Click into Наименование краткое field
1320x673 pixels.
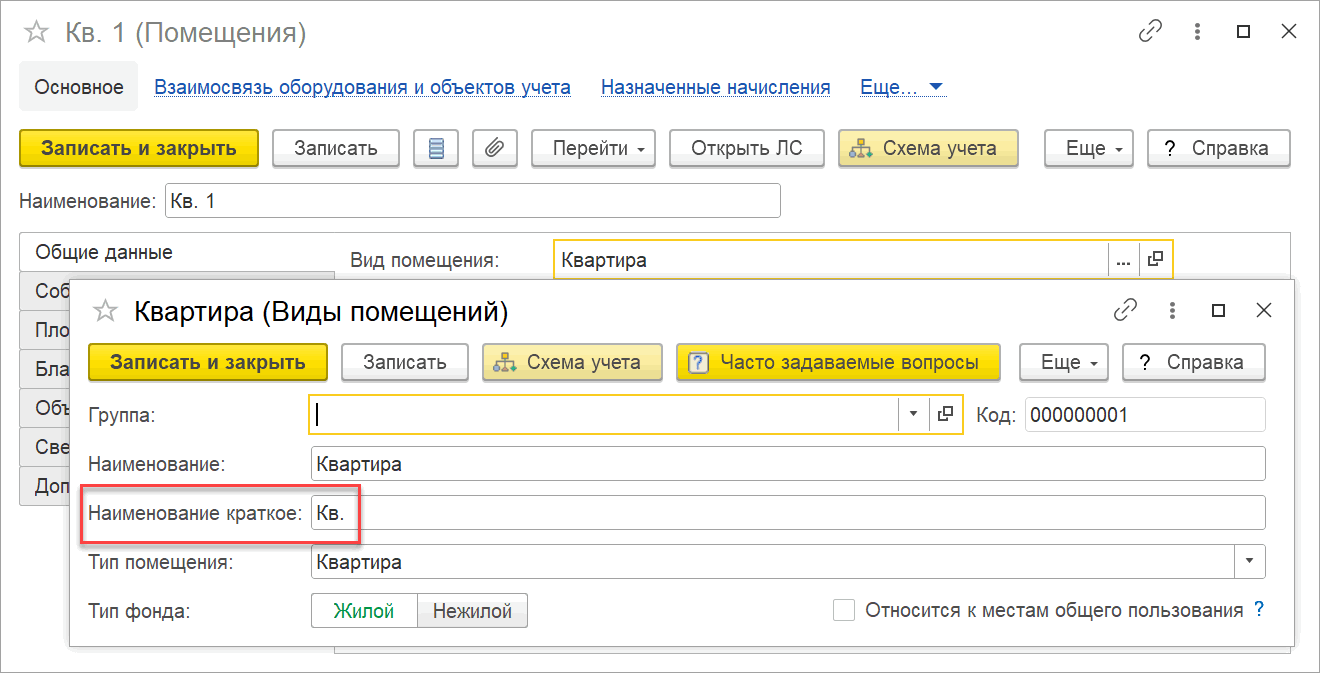[787, 513]
